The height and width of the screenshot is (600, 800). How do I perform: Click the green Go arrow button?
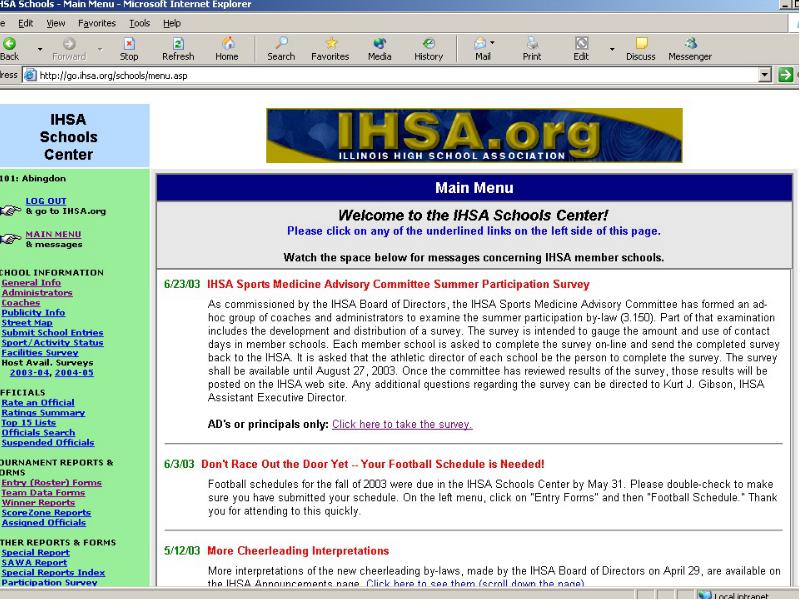(x=785, y=75)
